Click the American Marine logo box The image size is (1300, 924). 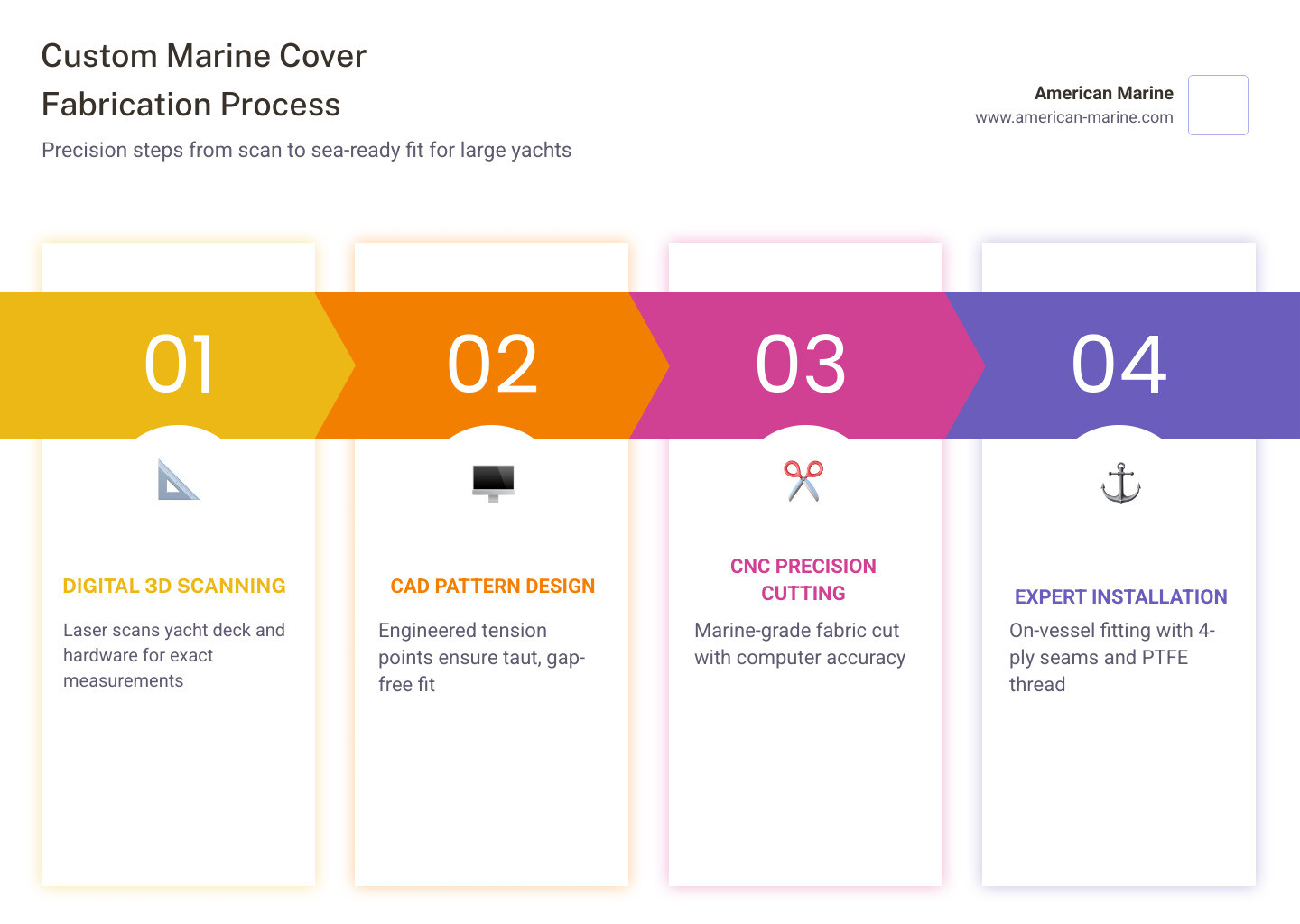click(1218, 106)
